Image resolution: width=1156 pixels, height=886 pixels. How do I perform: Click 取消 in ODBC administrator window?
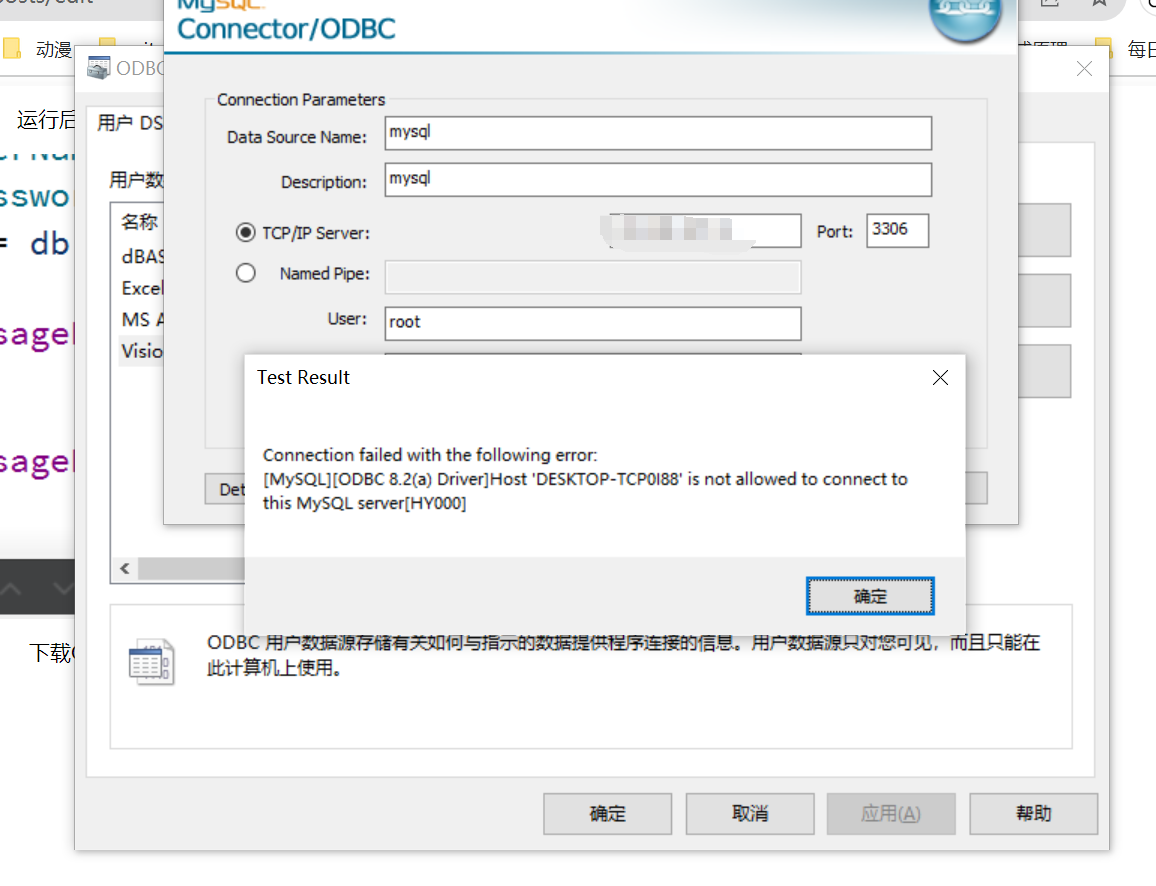750,814
